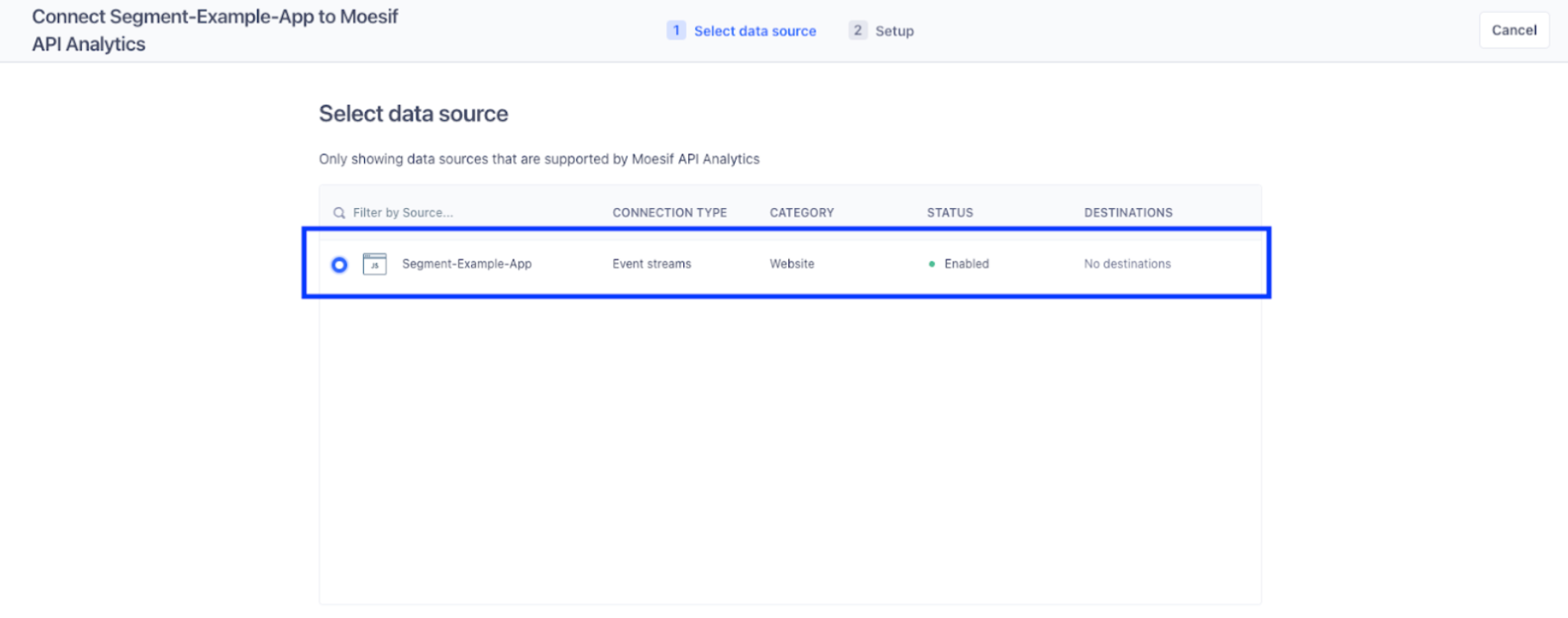Click the Enabled status text
This screenshot has width=1568, height=618.
pyautogui.click(x=966, y=264)
